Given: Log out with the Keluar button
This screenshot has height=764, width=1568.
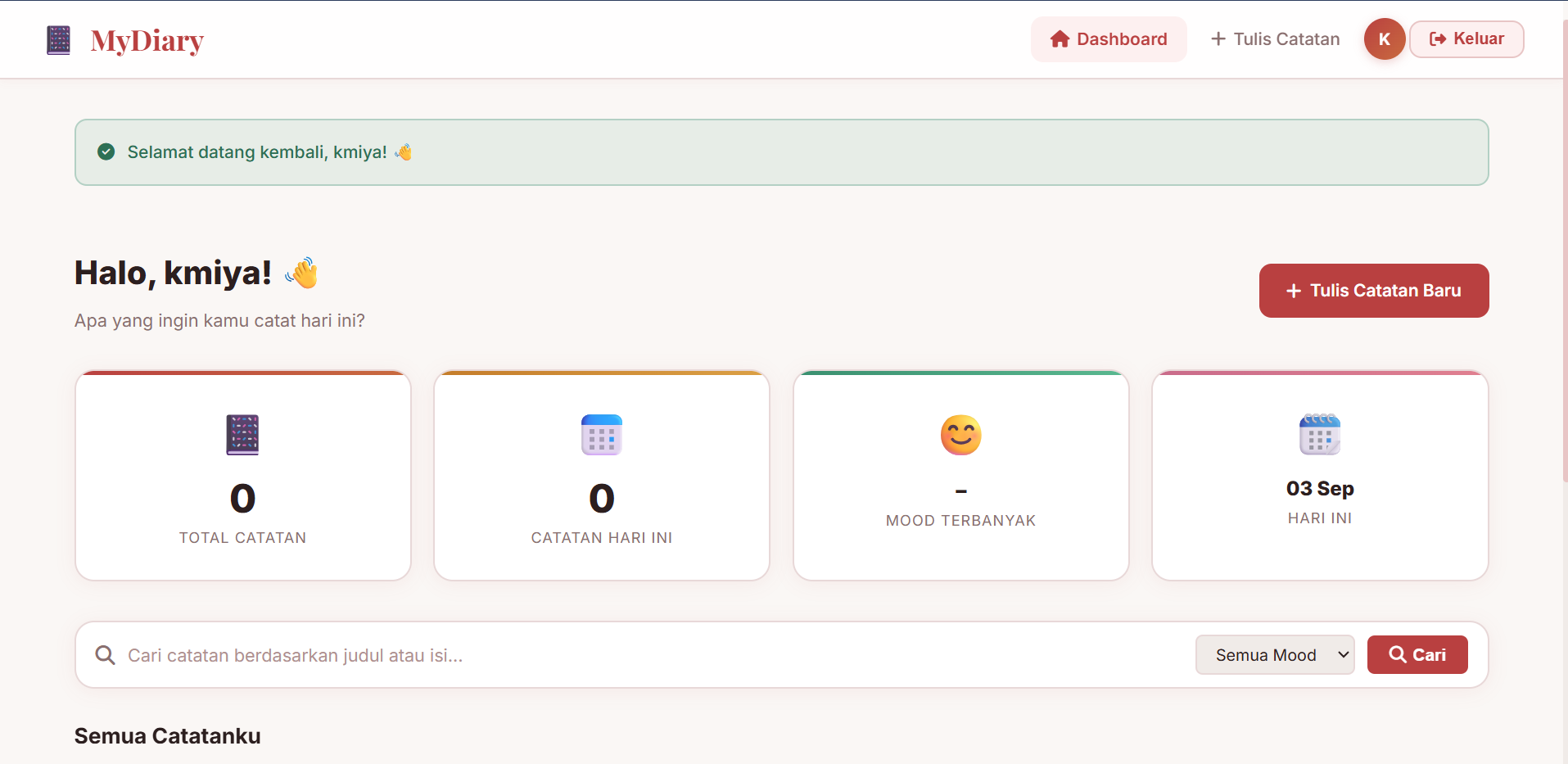Looking at the screenshot, I should pos(1466,39).
